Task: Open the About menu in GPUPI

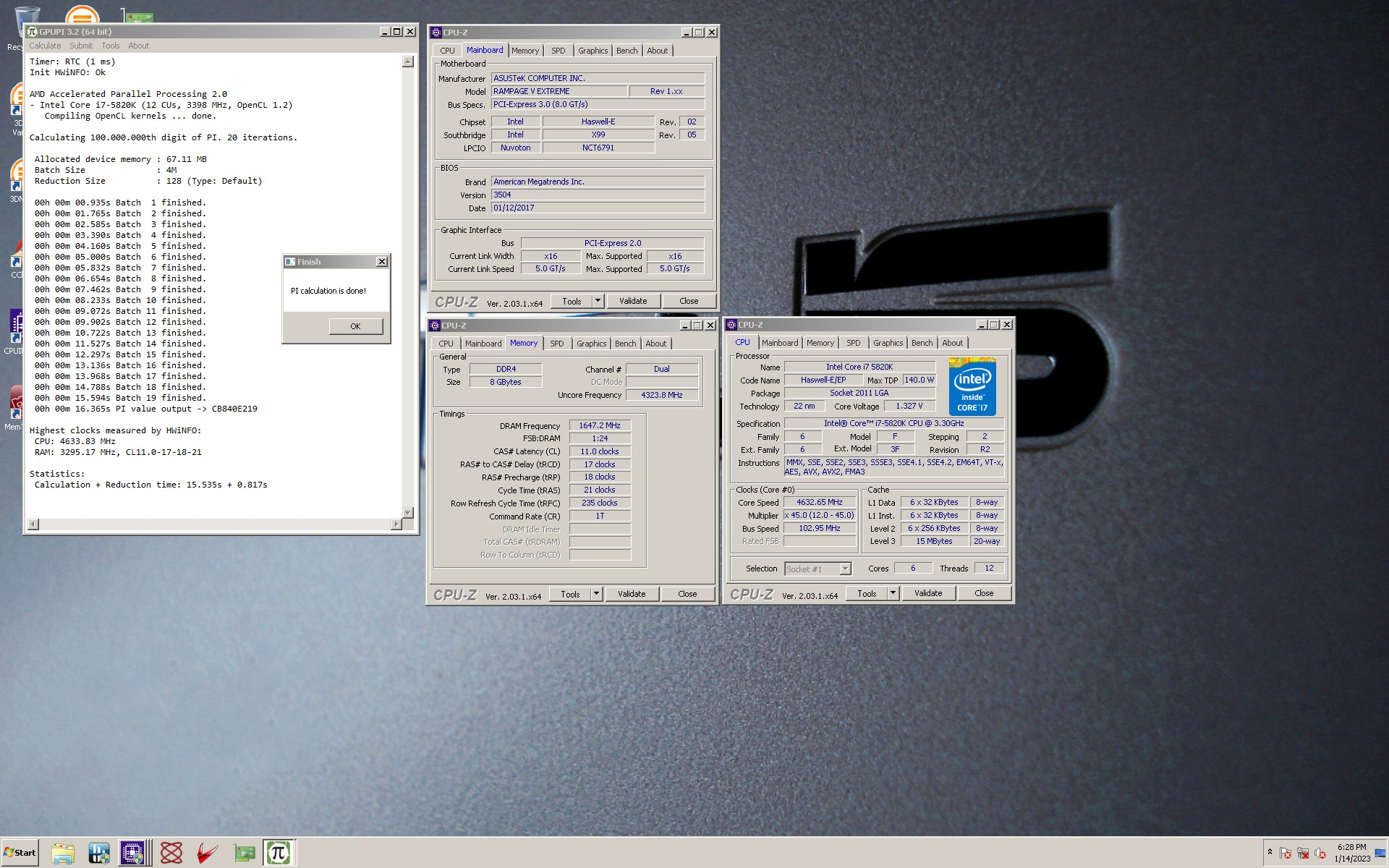Action: point(139,46)
